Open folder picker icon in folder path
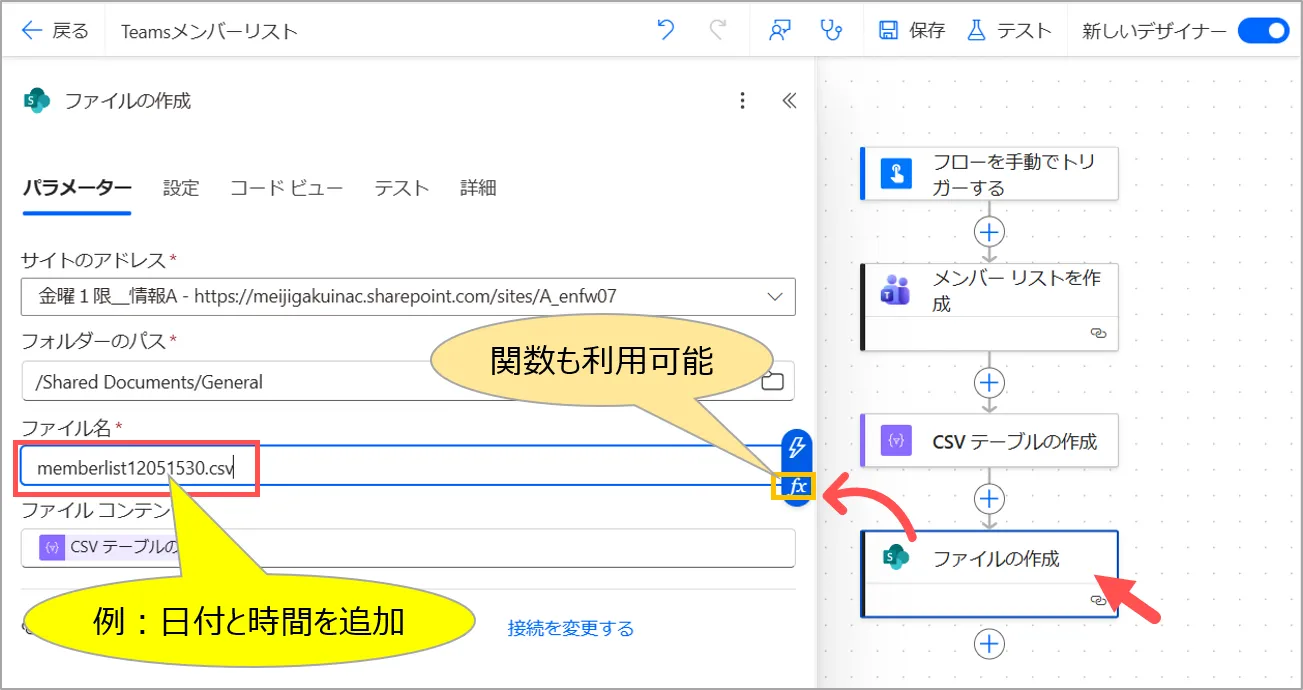The width and height of the screenshot is (1303, 690). (772, 381)
